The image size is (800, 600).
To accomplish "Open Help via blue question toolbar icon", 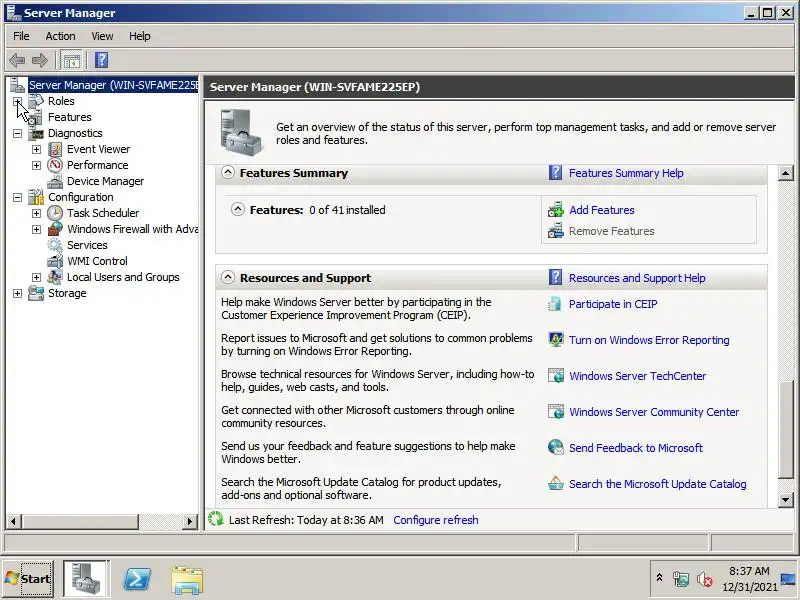I will click(102, 60).
